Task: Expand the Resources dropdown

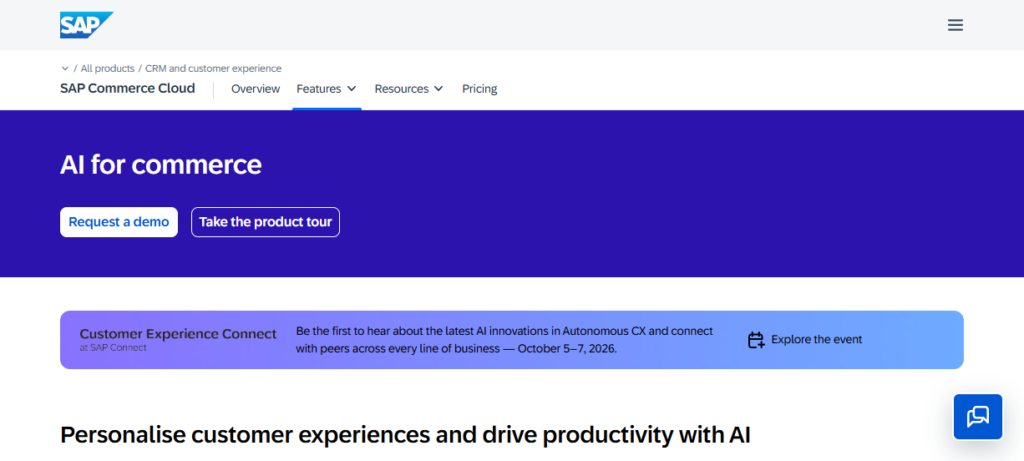Action: click(x=408, y=89)
